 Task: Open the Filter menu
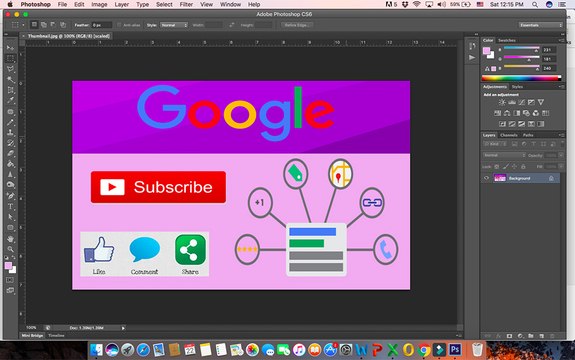pyautogui.click(x=186, y=4)
